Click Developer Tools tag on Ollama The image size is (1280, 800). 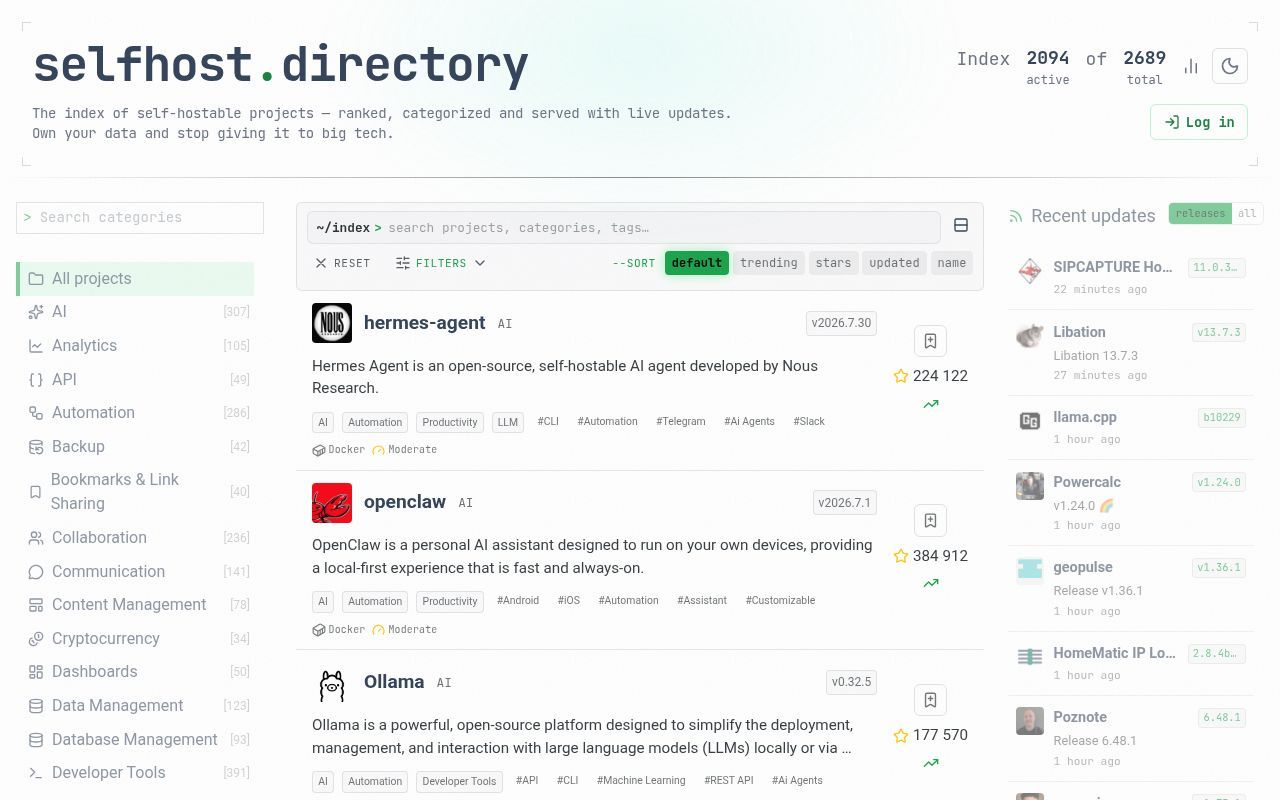(x=459, y=781)
